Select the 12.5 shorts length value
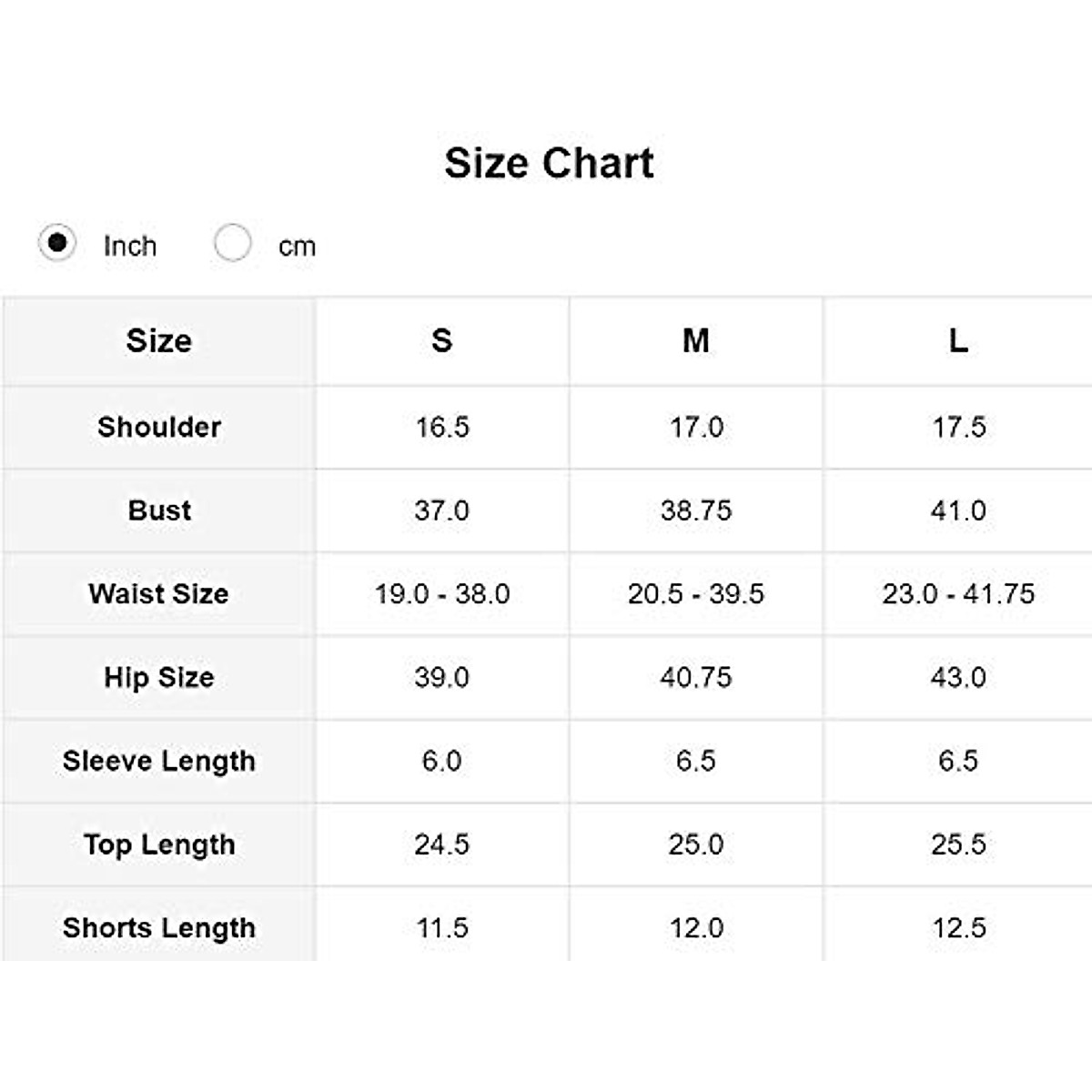 (958, 927)
